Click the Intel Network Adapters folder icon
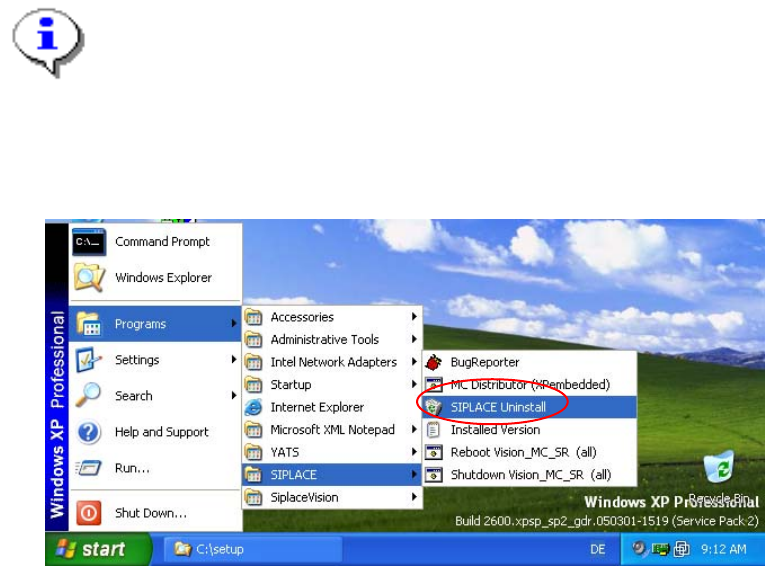This screenshot has width=765, height=566. coord(254,362)
